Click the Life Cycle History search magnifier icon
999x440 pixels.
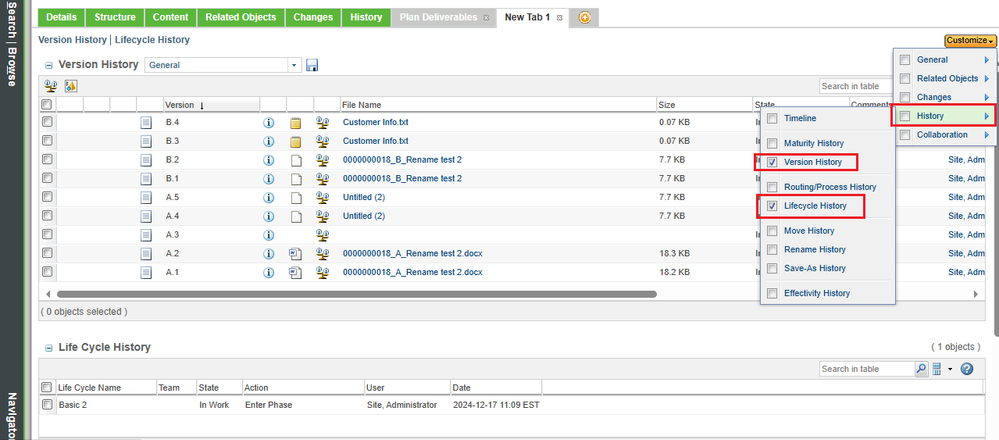[x=921, y=369]
